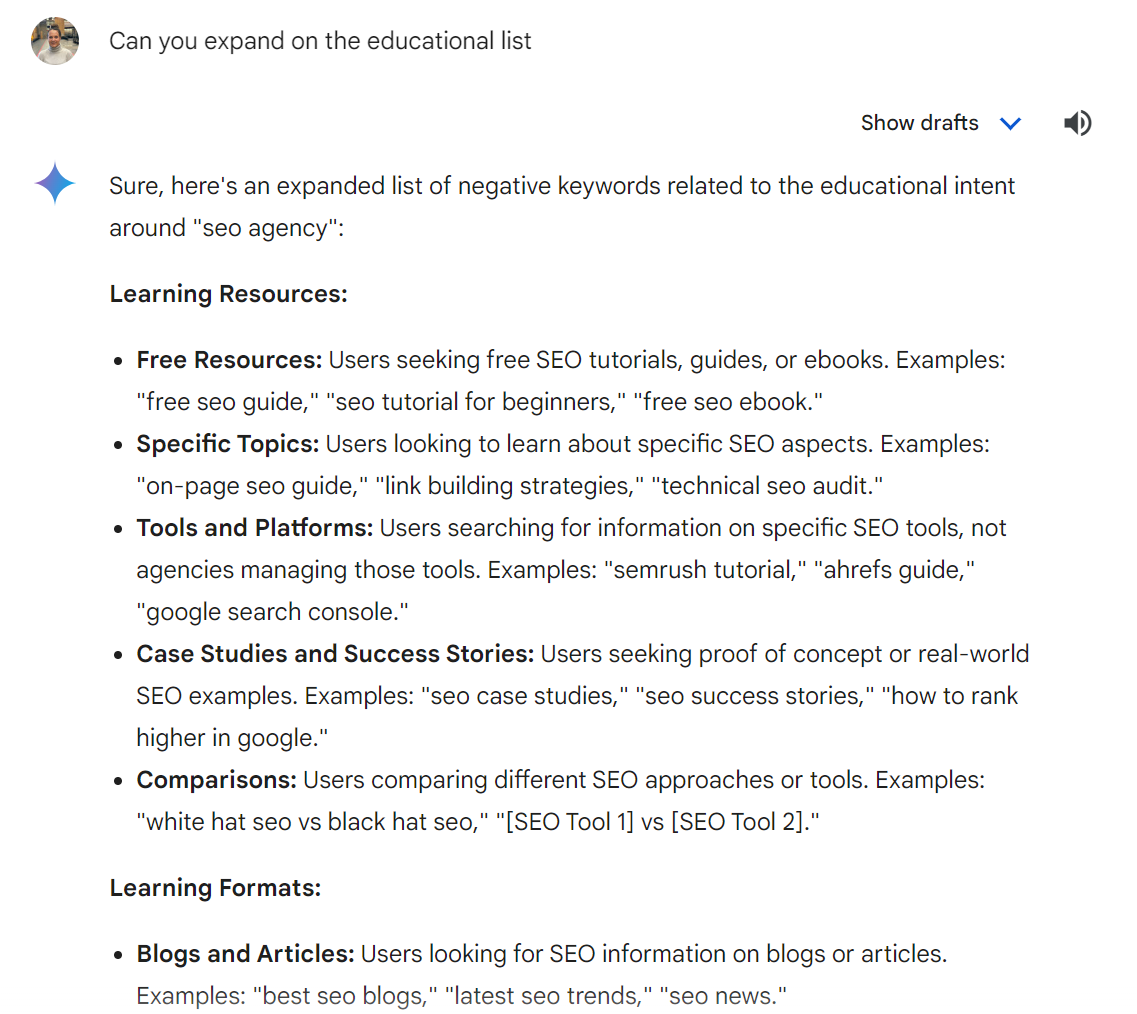Click the Gemini sparkle icon
The image size is (1137, 1014).
(55, 185)
